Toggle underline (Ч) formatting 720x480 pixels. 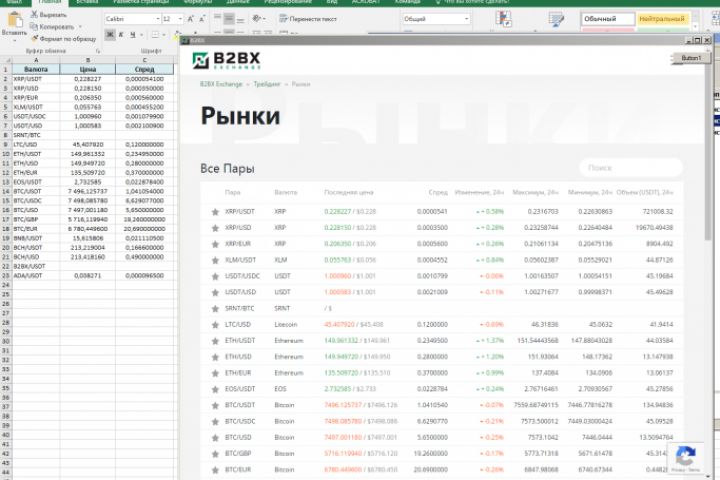[x=133, y=35]
